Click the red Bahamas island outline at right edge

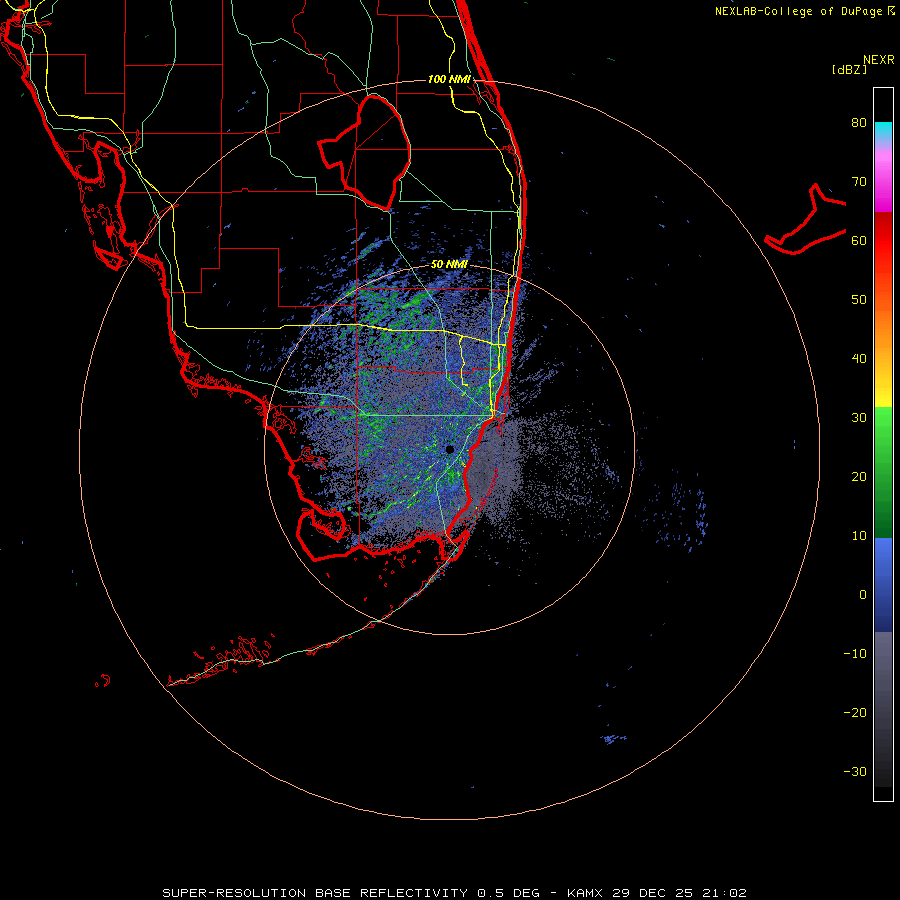click(806, 219)
